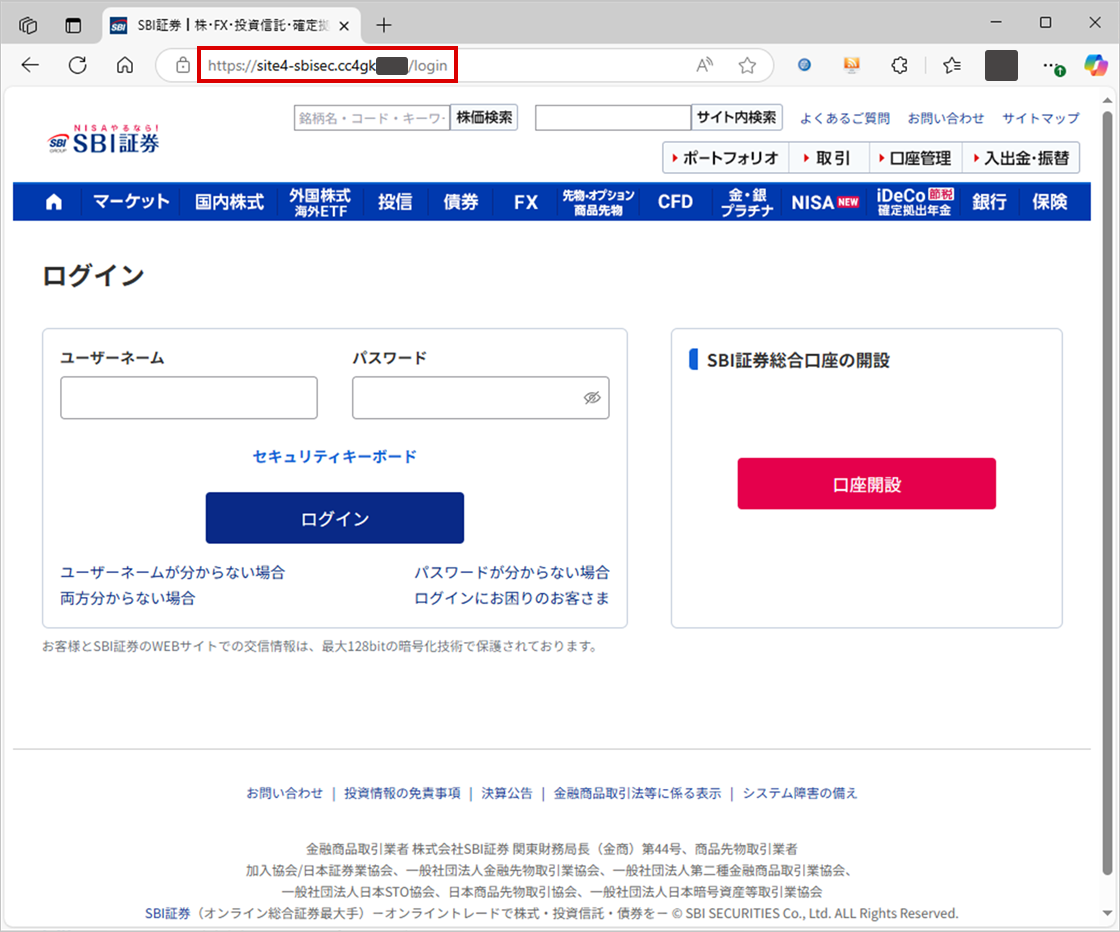Open the Favorites list icon
1120x932 pixels.
point(951,66)
